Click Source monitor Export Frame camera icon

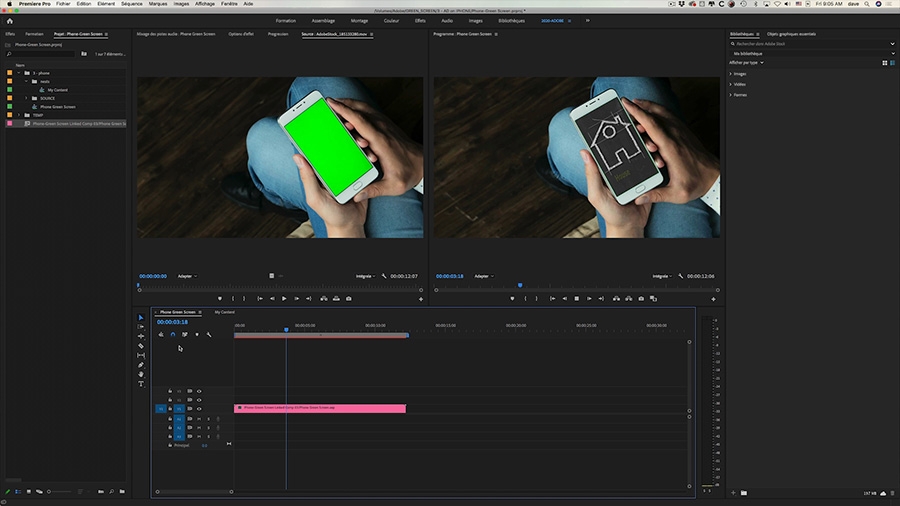click(348, 298)
